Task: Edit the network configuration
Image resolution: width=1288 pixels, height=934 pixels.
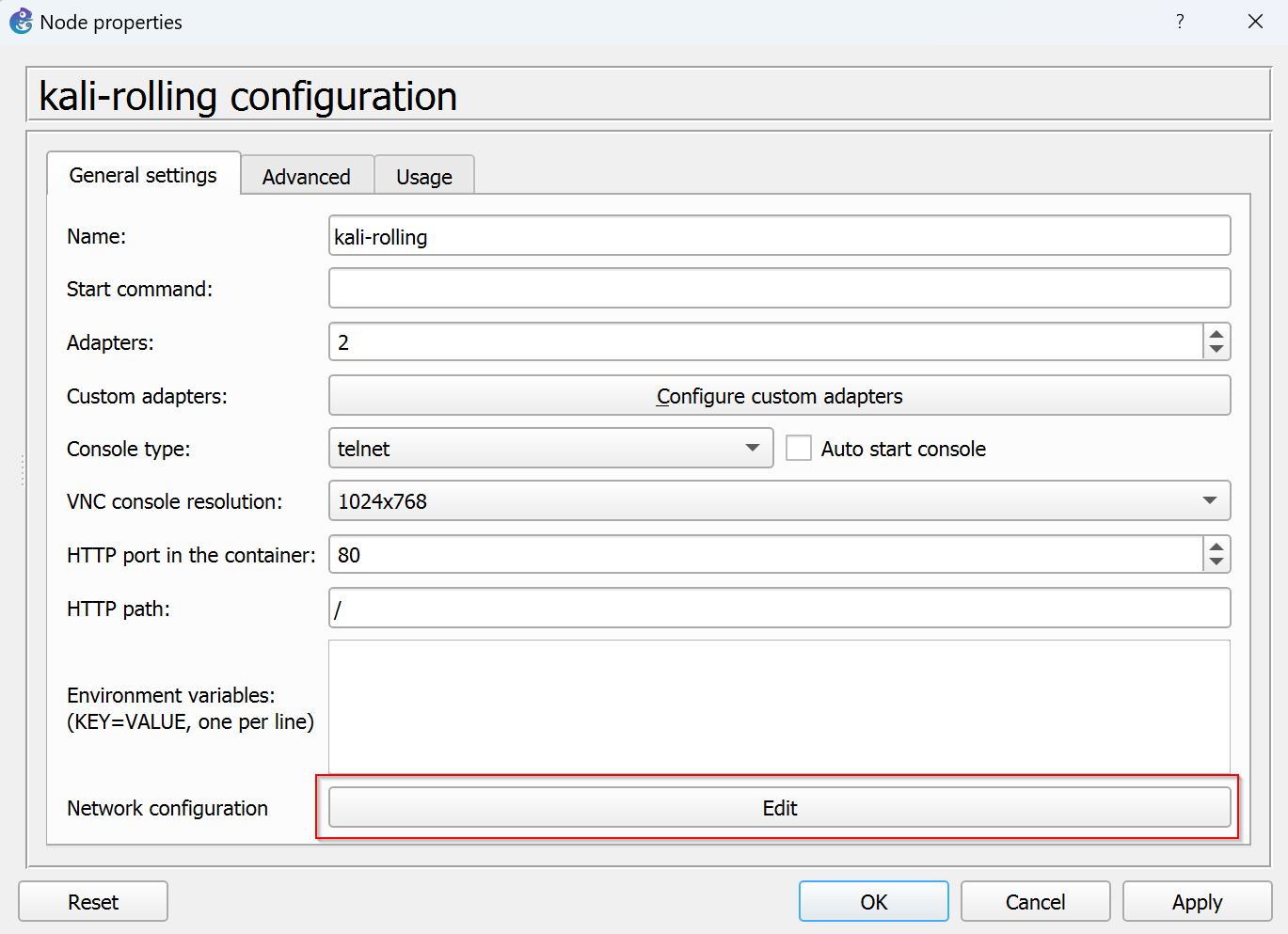Action: click(x=779, y=808)
